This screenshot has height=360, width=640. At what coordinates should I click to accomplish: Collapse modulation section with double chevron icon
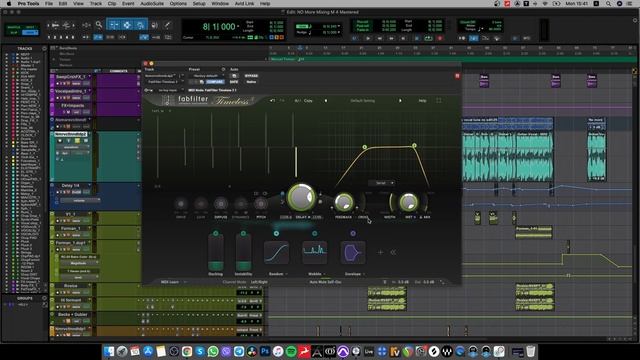[393, 253]
